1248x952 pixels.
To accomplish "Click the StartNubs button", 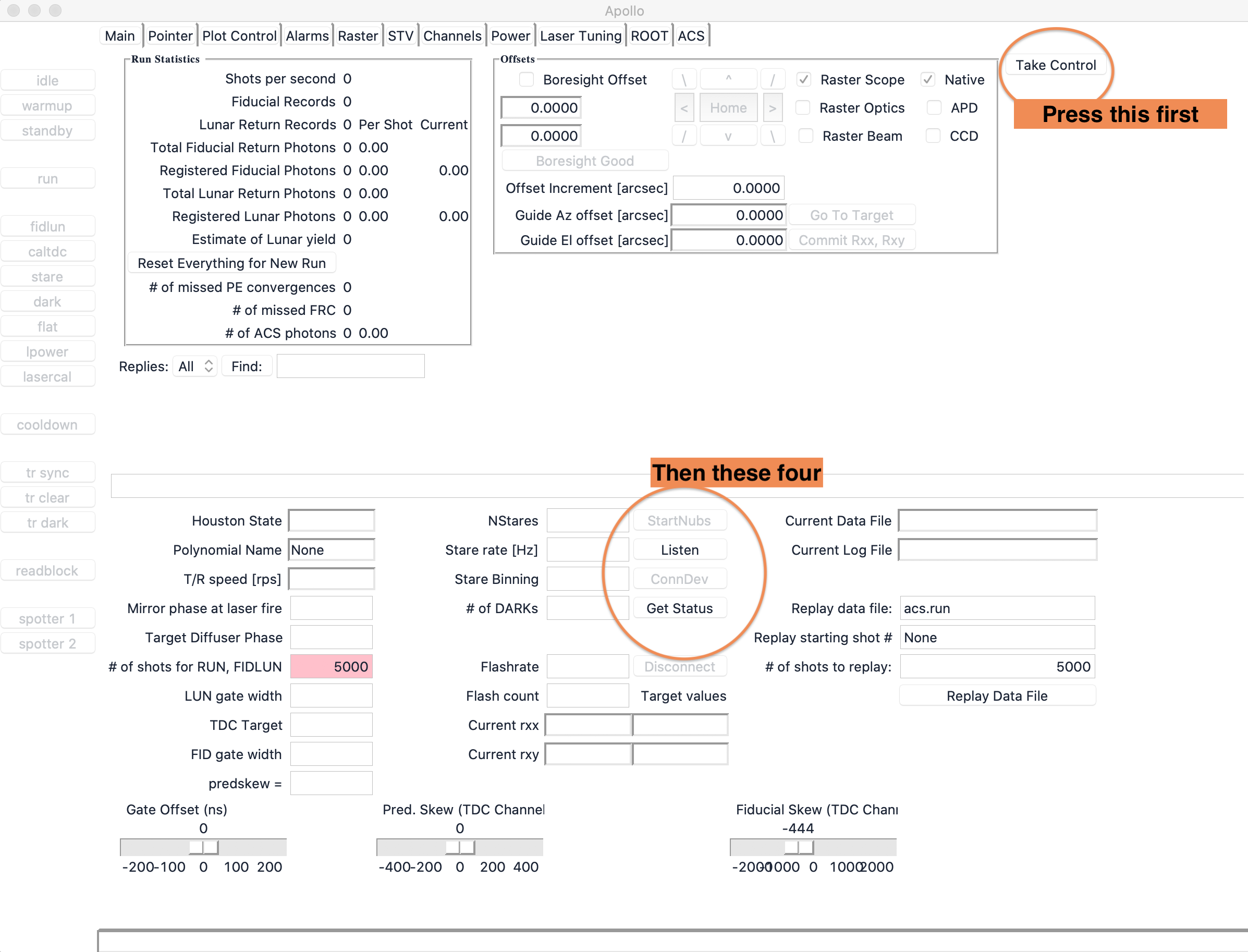I will (x=679, y=520).
